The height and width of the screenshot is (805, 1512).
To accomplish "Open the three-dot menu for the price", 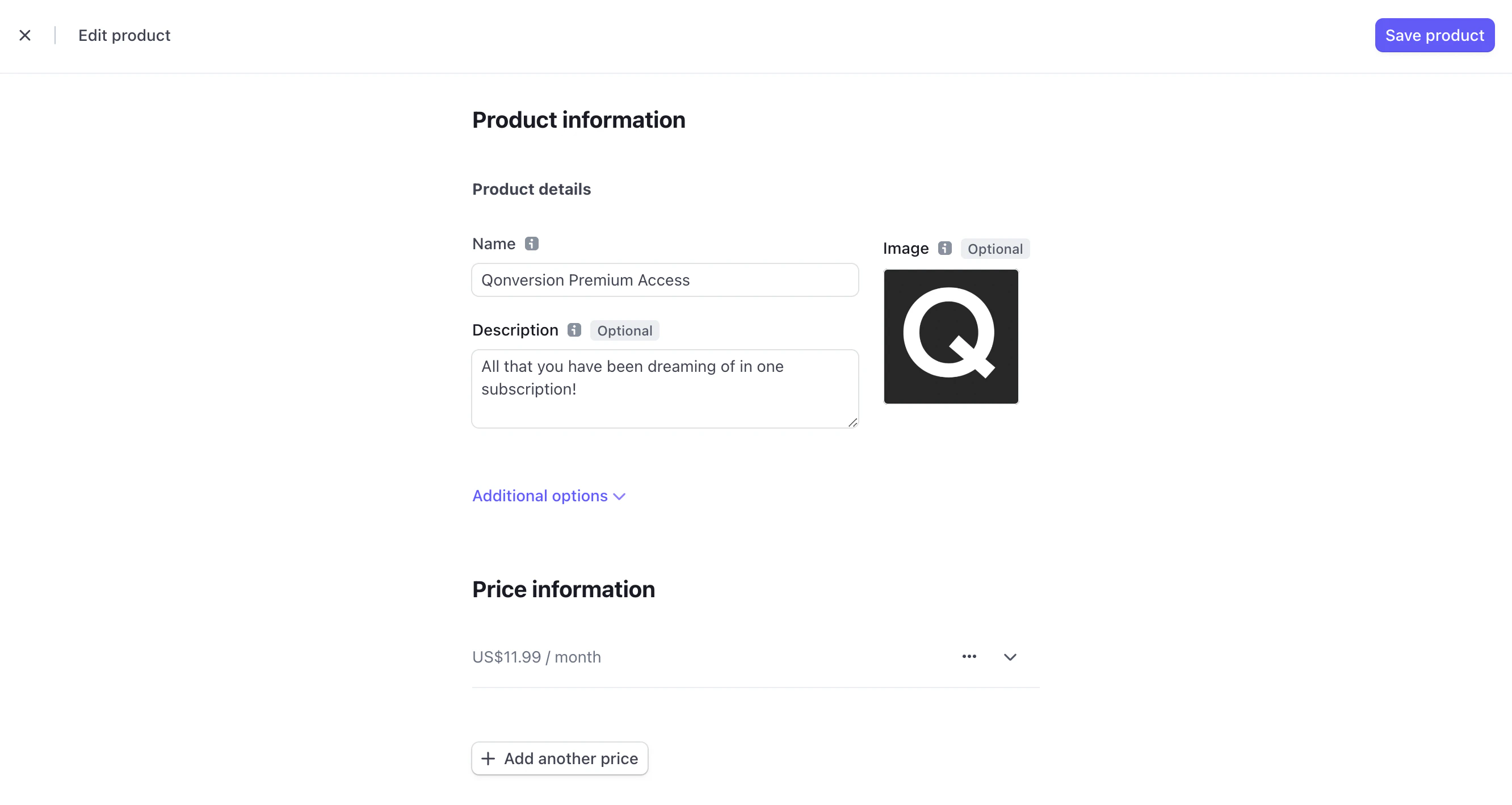I will pyautogui.click(x=968, y=656).
